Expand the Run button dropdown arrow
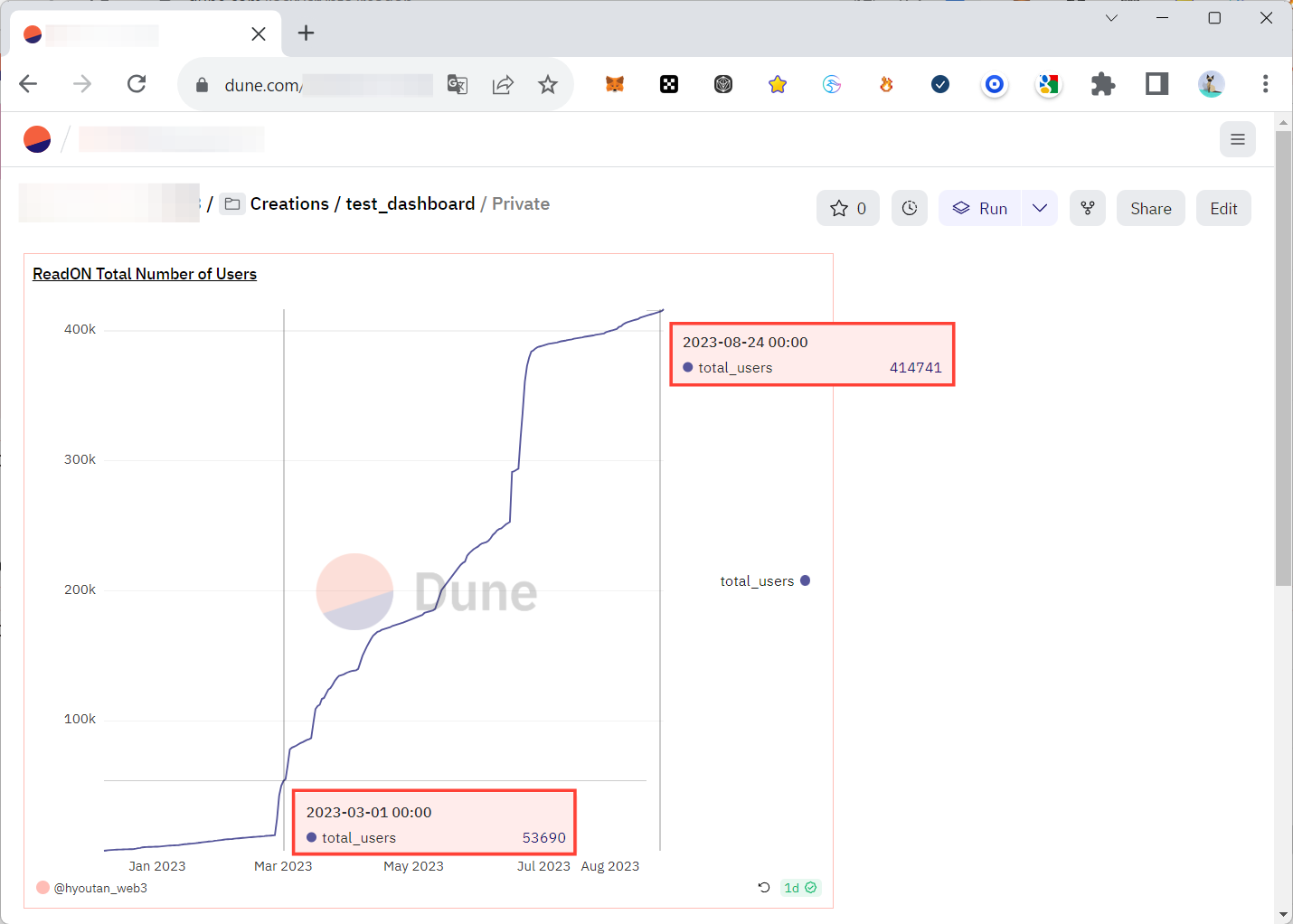 click(x=1040, y=208)
